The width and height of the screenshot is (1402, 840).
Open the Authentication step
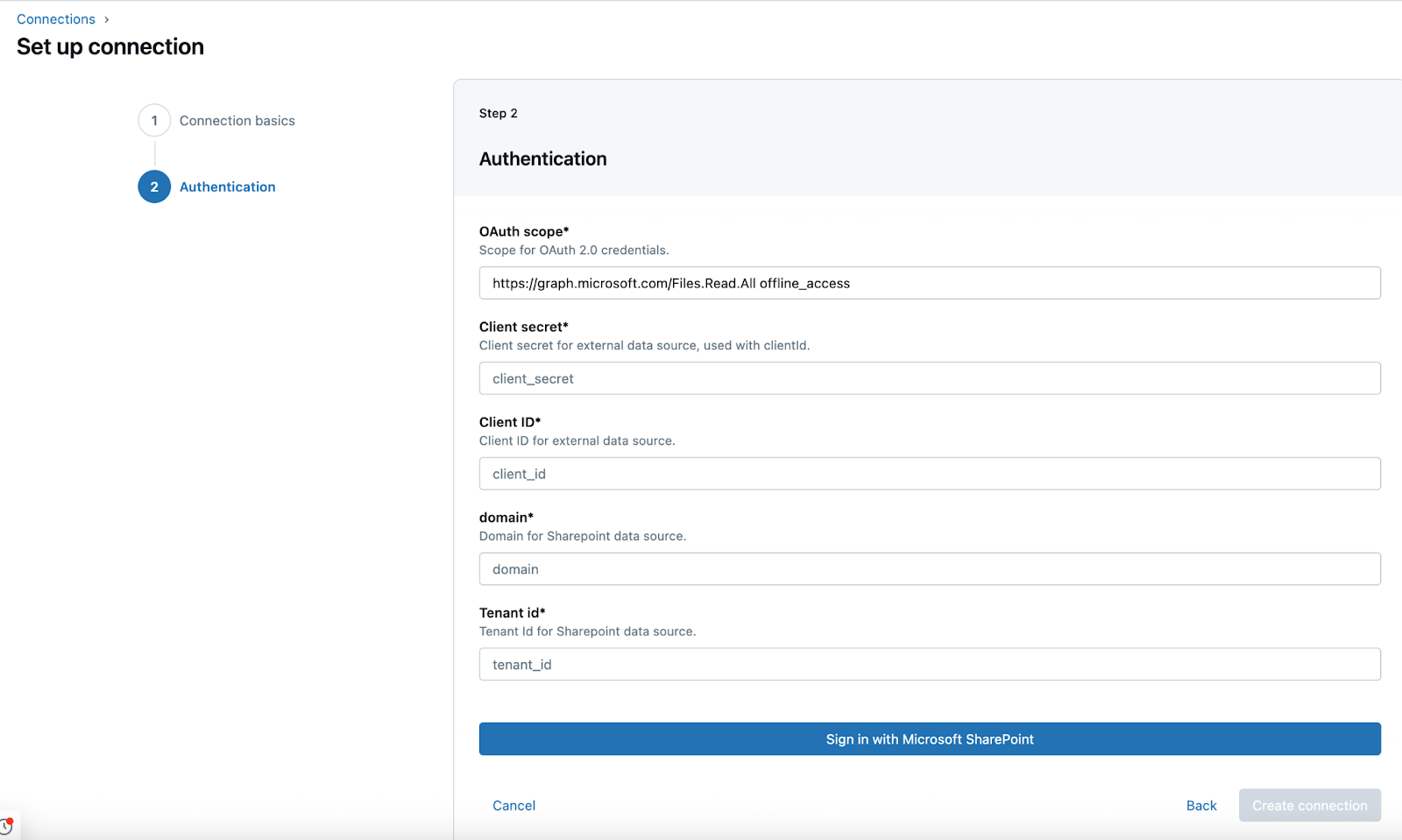[226, 187]
